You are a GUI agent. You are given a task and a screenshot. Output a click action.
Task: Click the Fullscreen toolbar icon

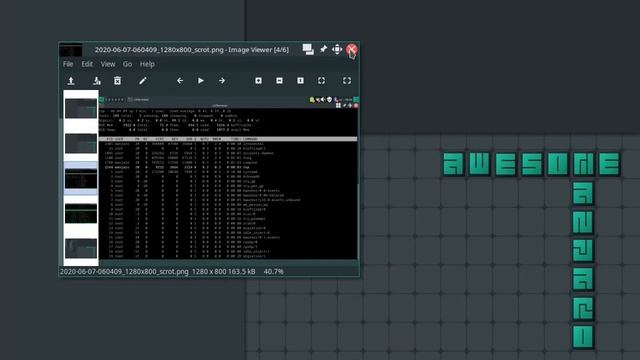tap(347, 81)
